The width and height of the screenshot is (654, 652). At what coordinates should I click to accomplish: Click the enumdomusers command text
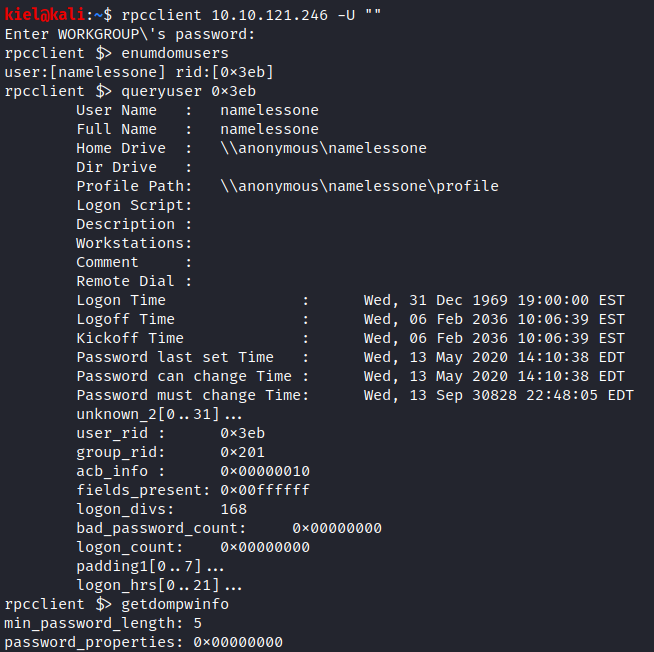pos(175,53)
